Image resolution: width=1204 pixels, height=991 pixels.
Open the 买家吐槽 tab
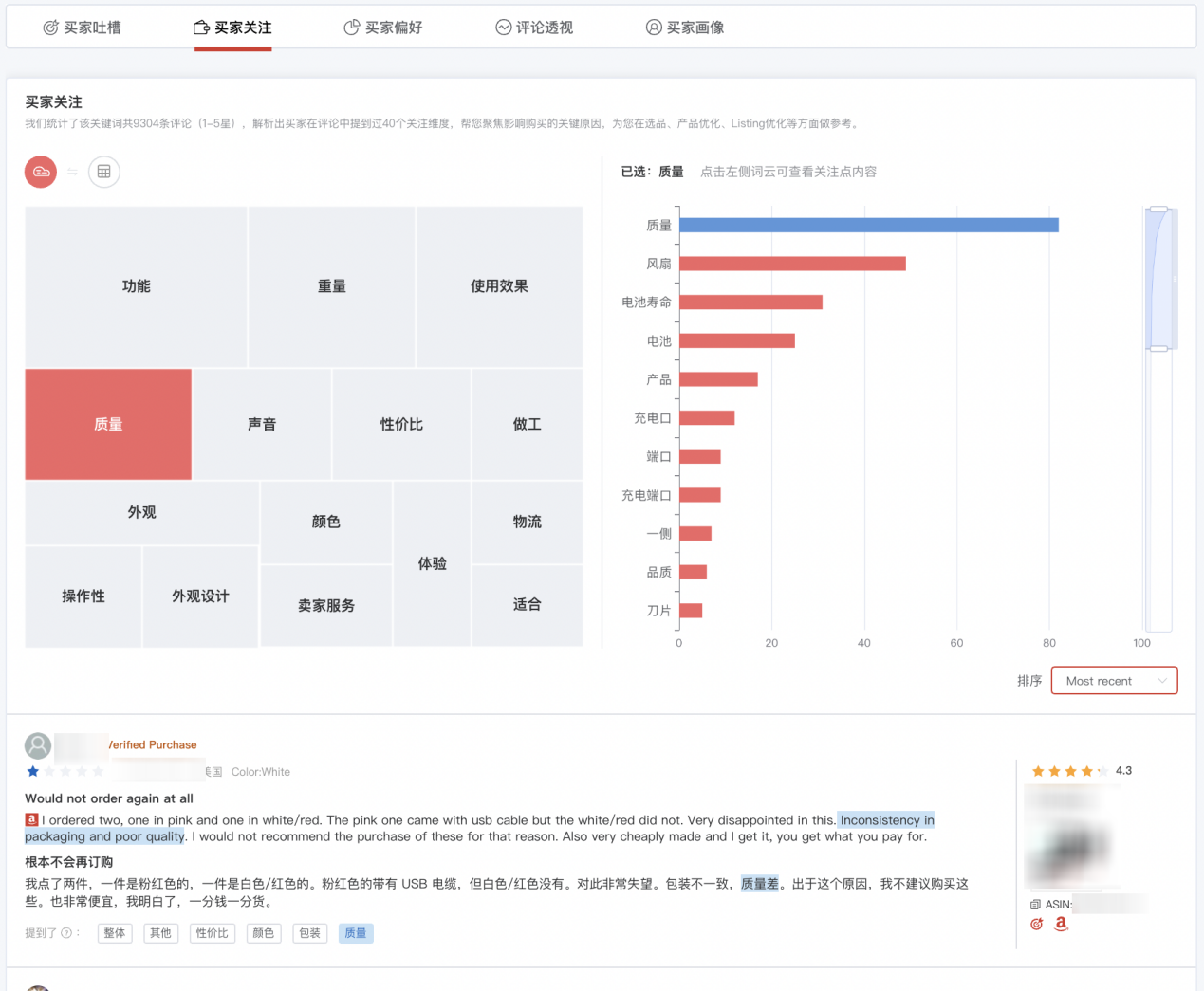click(x=83, y=28)
